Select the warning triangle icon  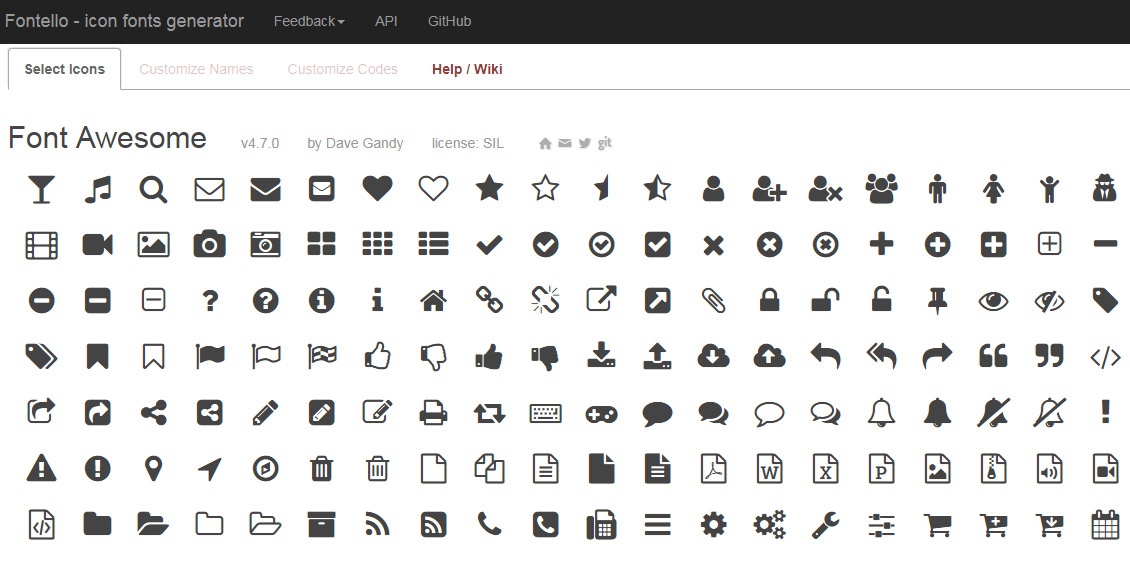[41, 469]
